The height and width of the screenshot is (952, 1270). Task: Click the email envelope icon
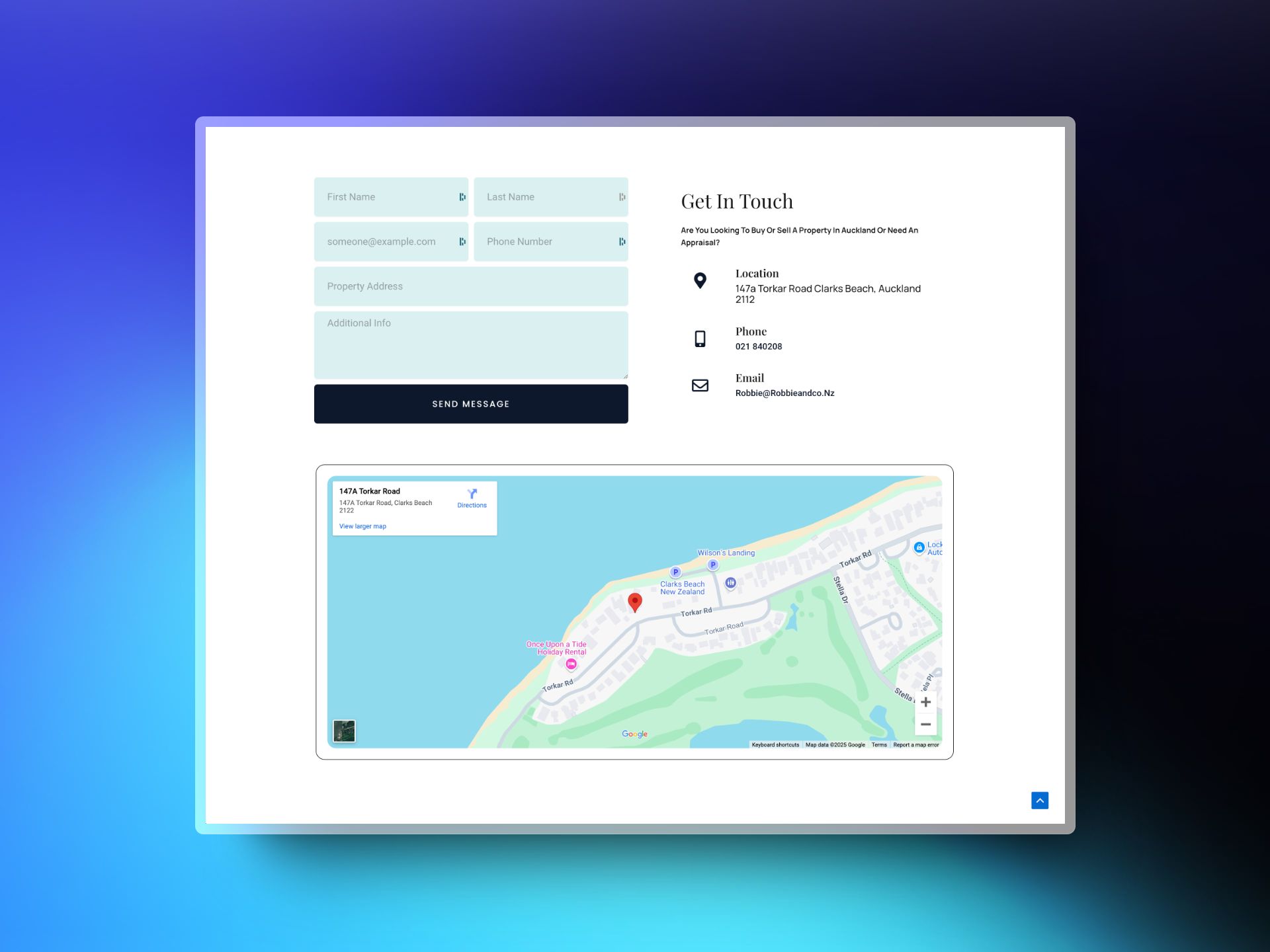click(700, 385)
